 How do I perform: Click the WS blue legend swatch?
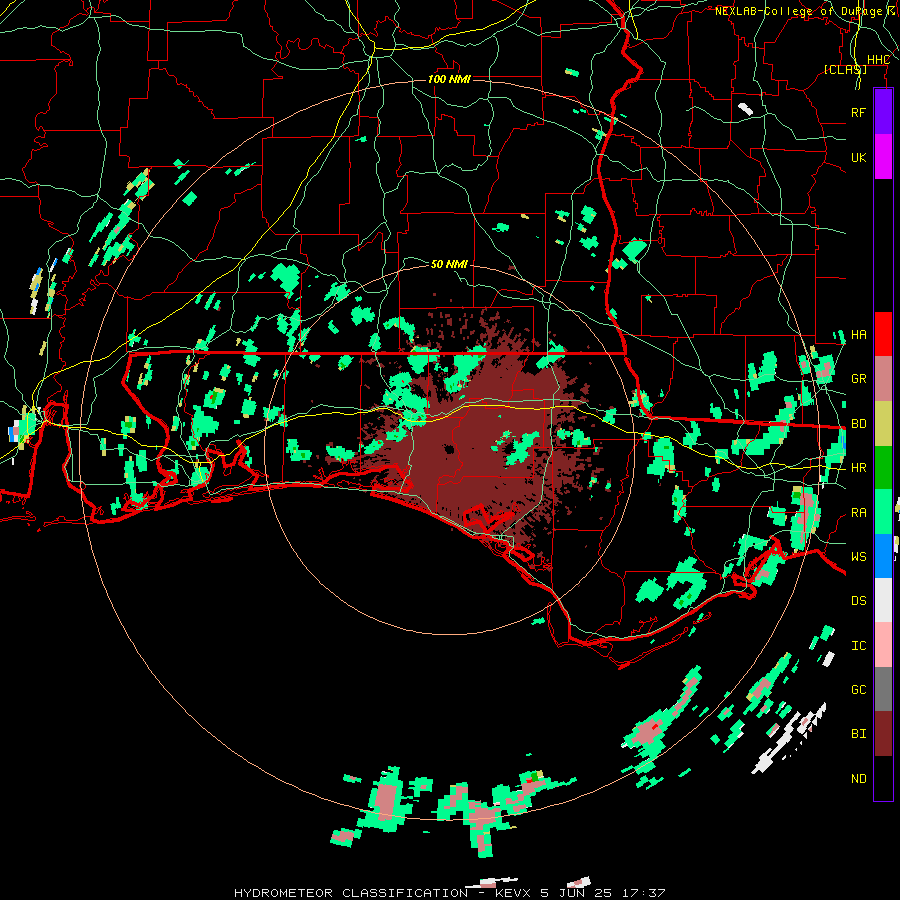[883, 557]
